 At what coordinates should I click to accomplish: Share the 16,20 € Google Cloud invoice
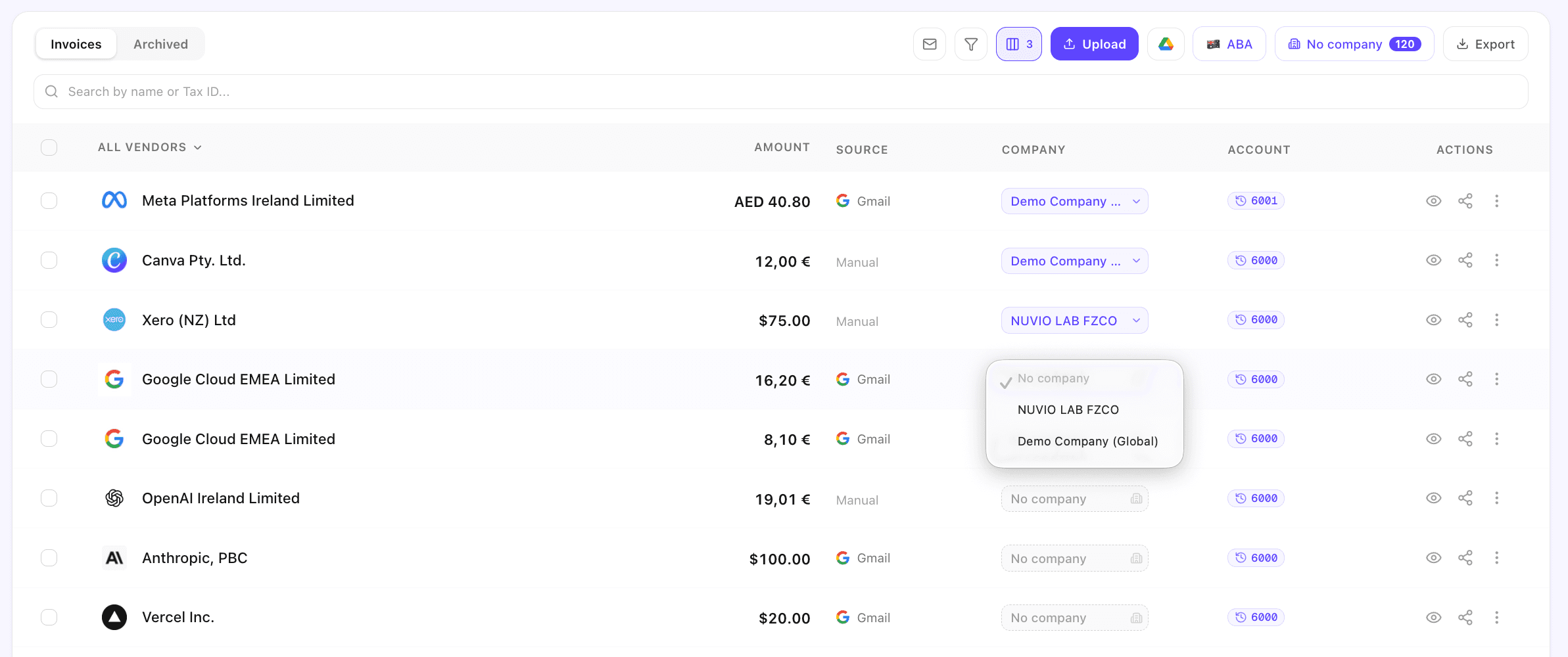[1465, 379]
